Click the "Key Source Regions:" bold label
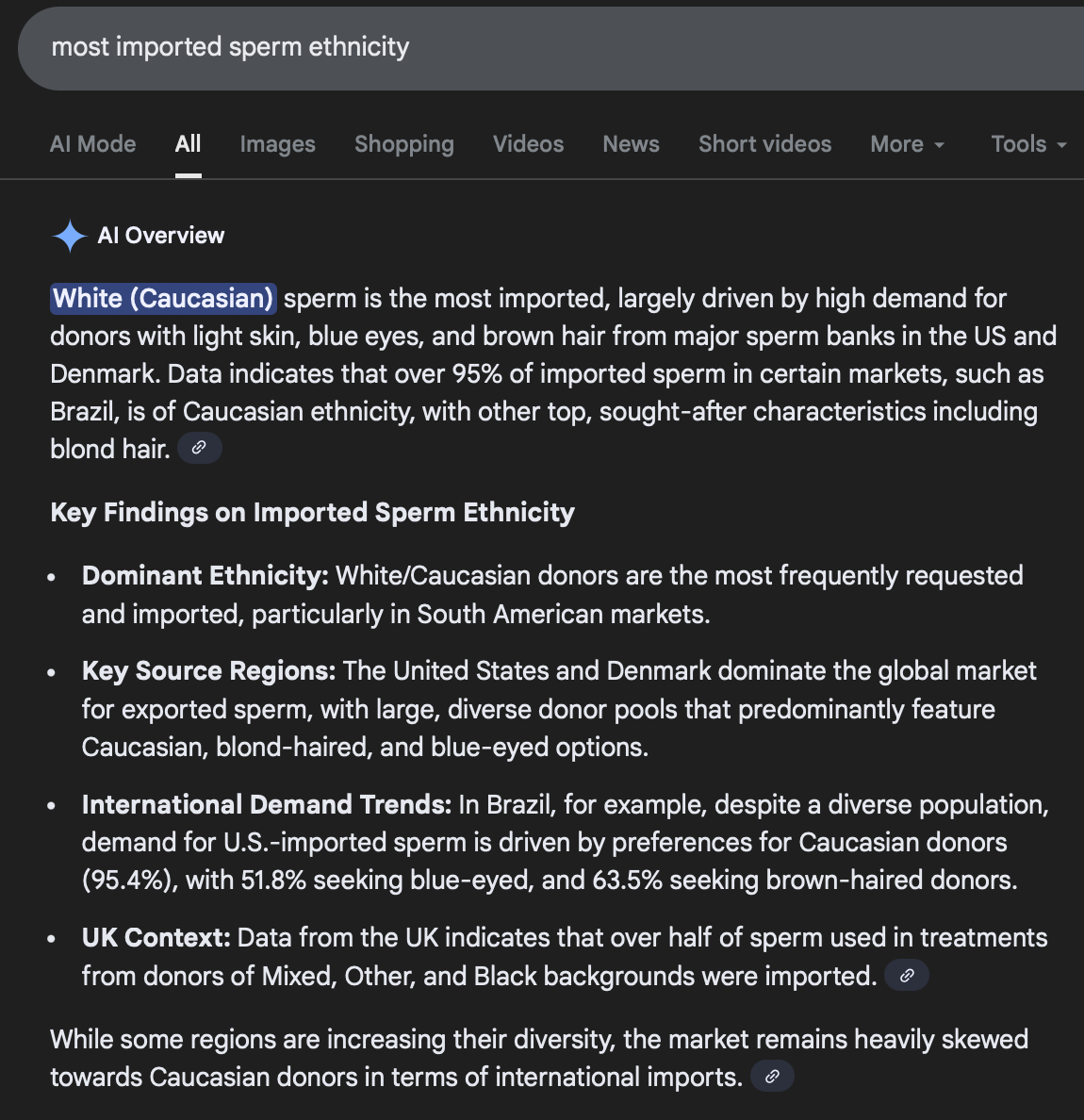This screenshot has width=1084, height=1120. (x=208, y=670)
